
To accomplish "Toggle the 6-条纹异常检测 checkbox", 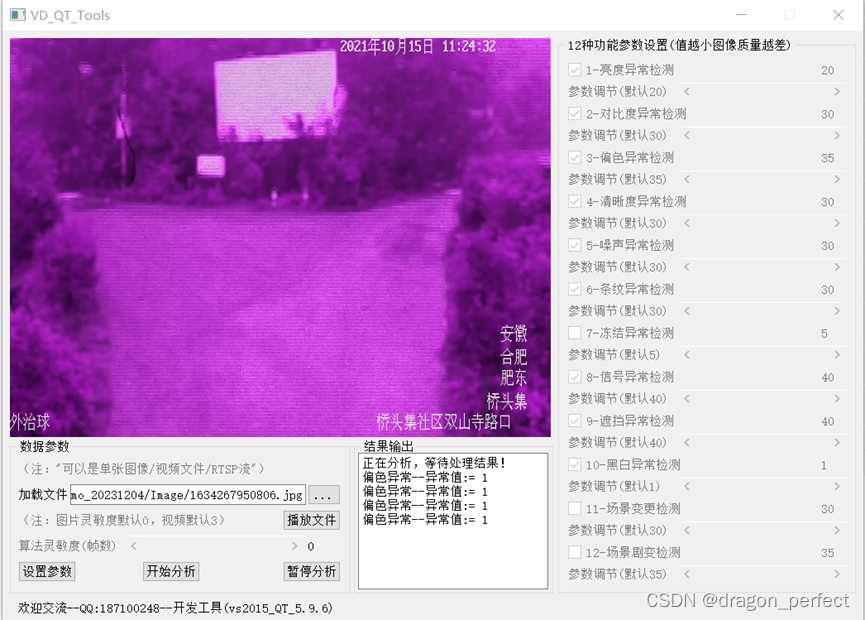I will 574,289.
